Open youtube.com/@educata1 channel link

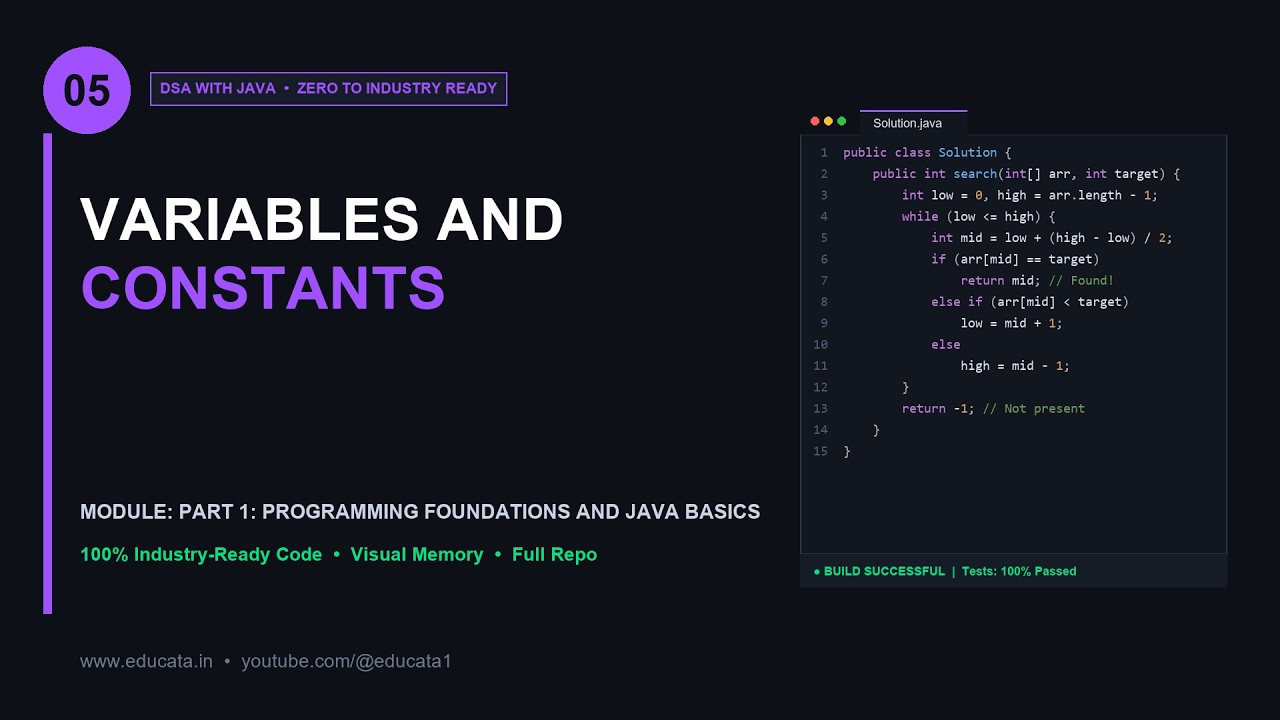(346, 661)
